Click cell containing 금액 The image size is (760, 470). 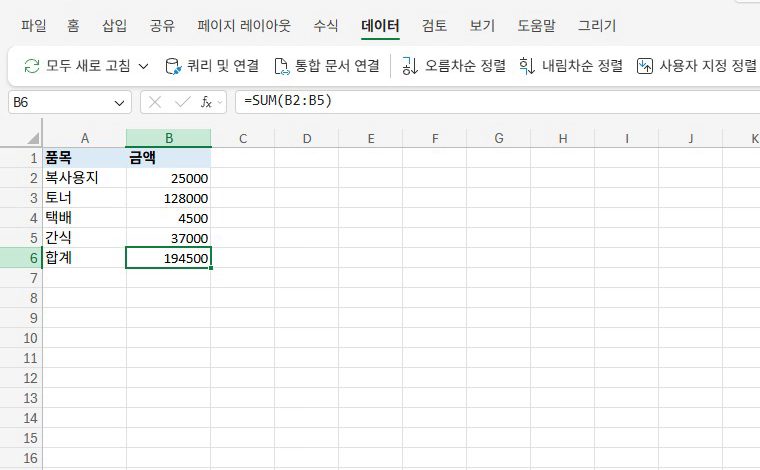tap(169, 158)
